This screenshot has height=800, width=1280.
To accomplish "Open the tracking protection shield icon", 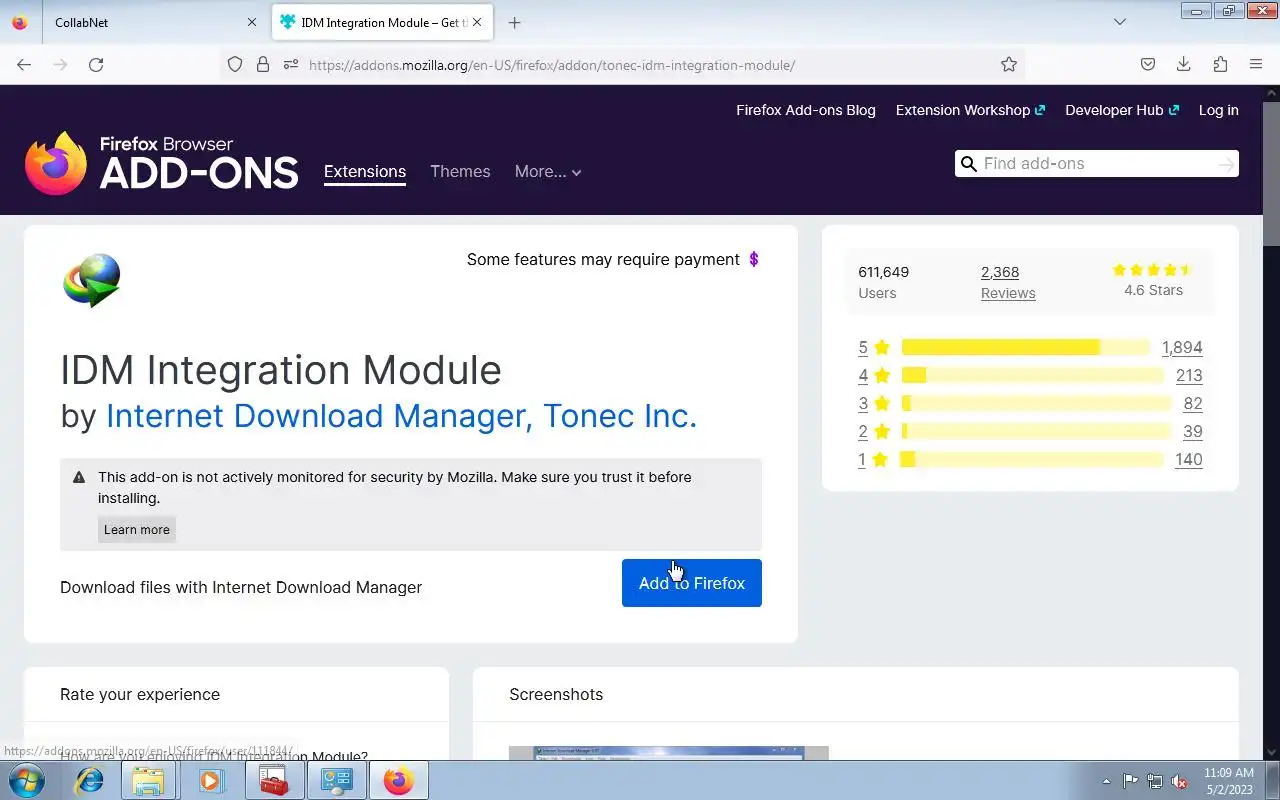I will (x=235, y=64).
